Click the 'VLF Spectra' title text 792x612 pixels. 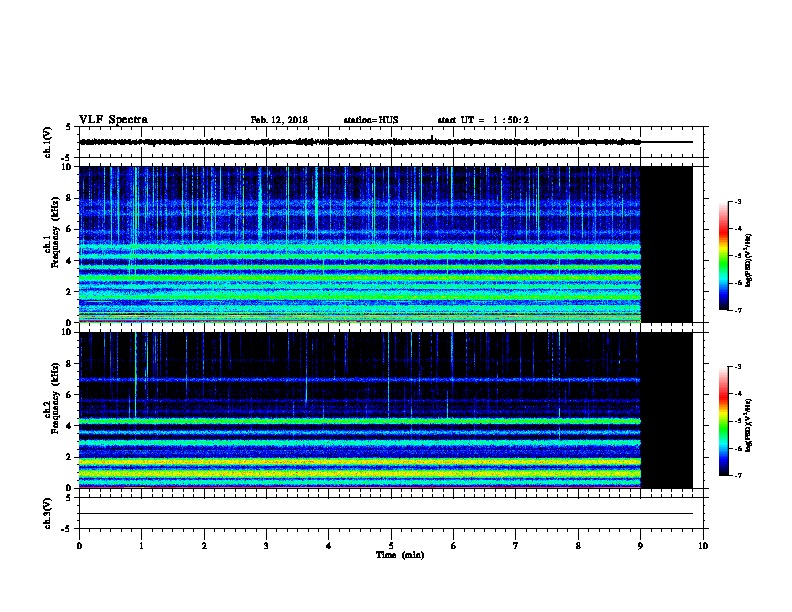click(113, 120)
